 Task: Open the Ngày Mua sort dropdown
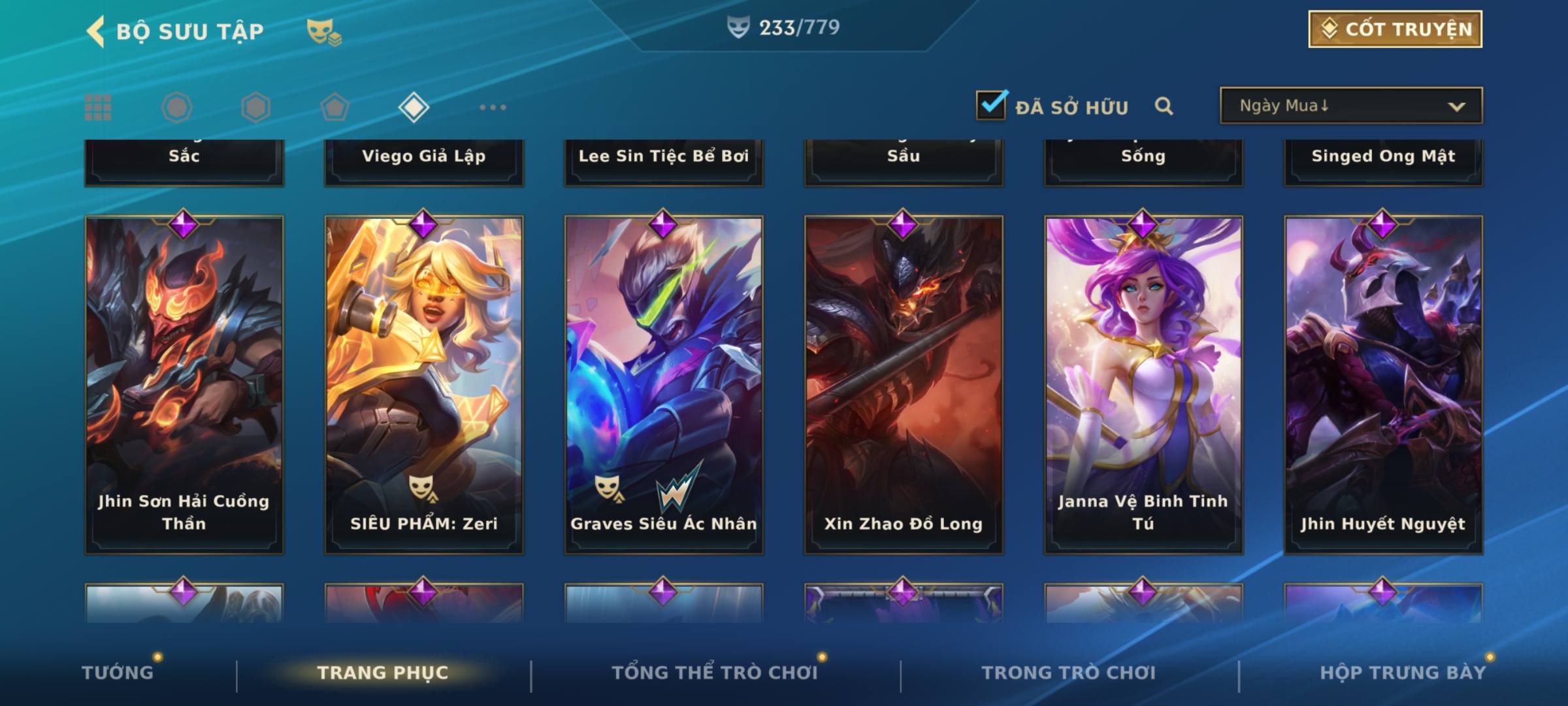coord(1351,105)
